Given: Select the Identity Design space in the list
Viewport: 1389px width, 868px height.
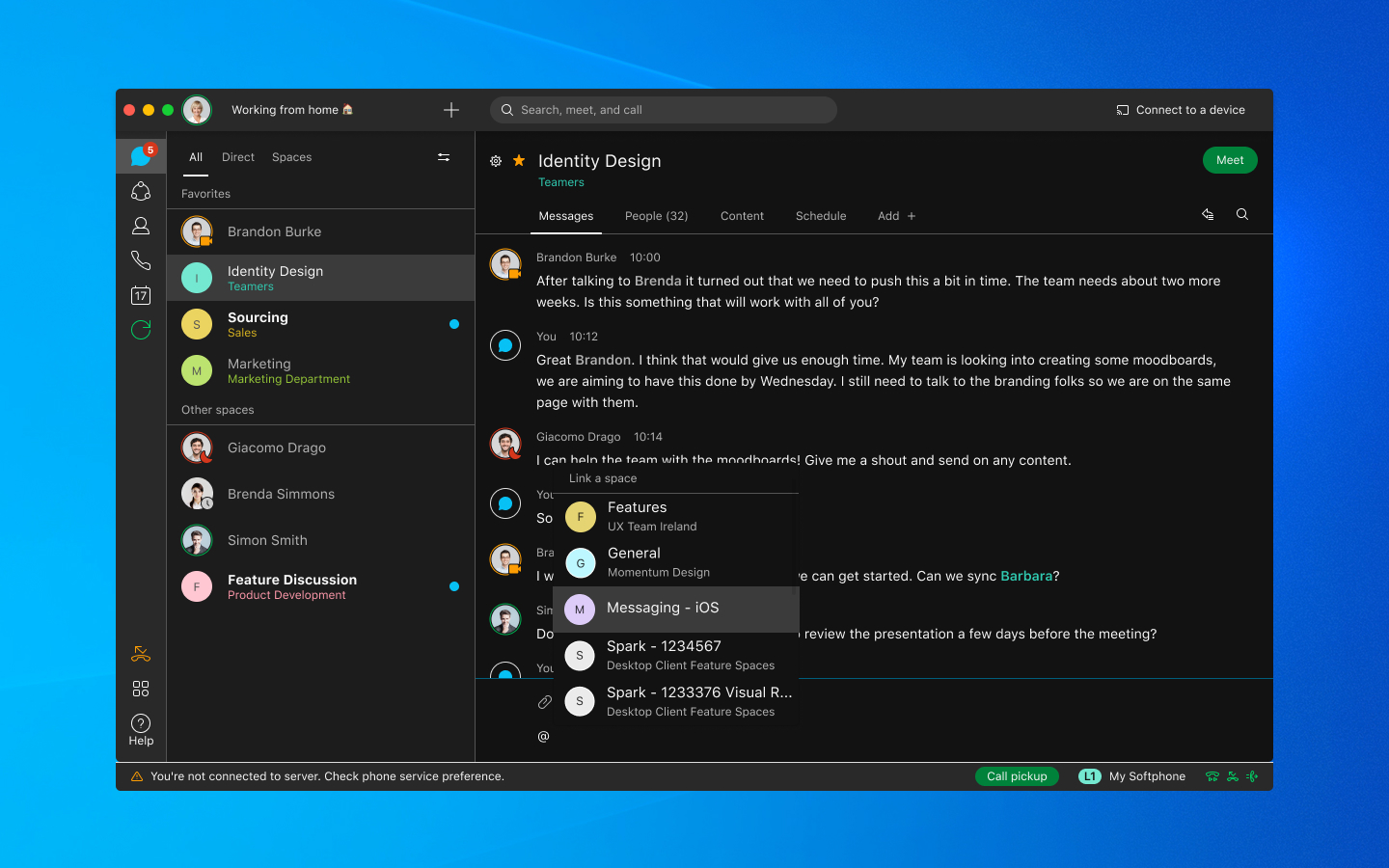Looking at the screenshot, I should click(320, 278).
